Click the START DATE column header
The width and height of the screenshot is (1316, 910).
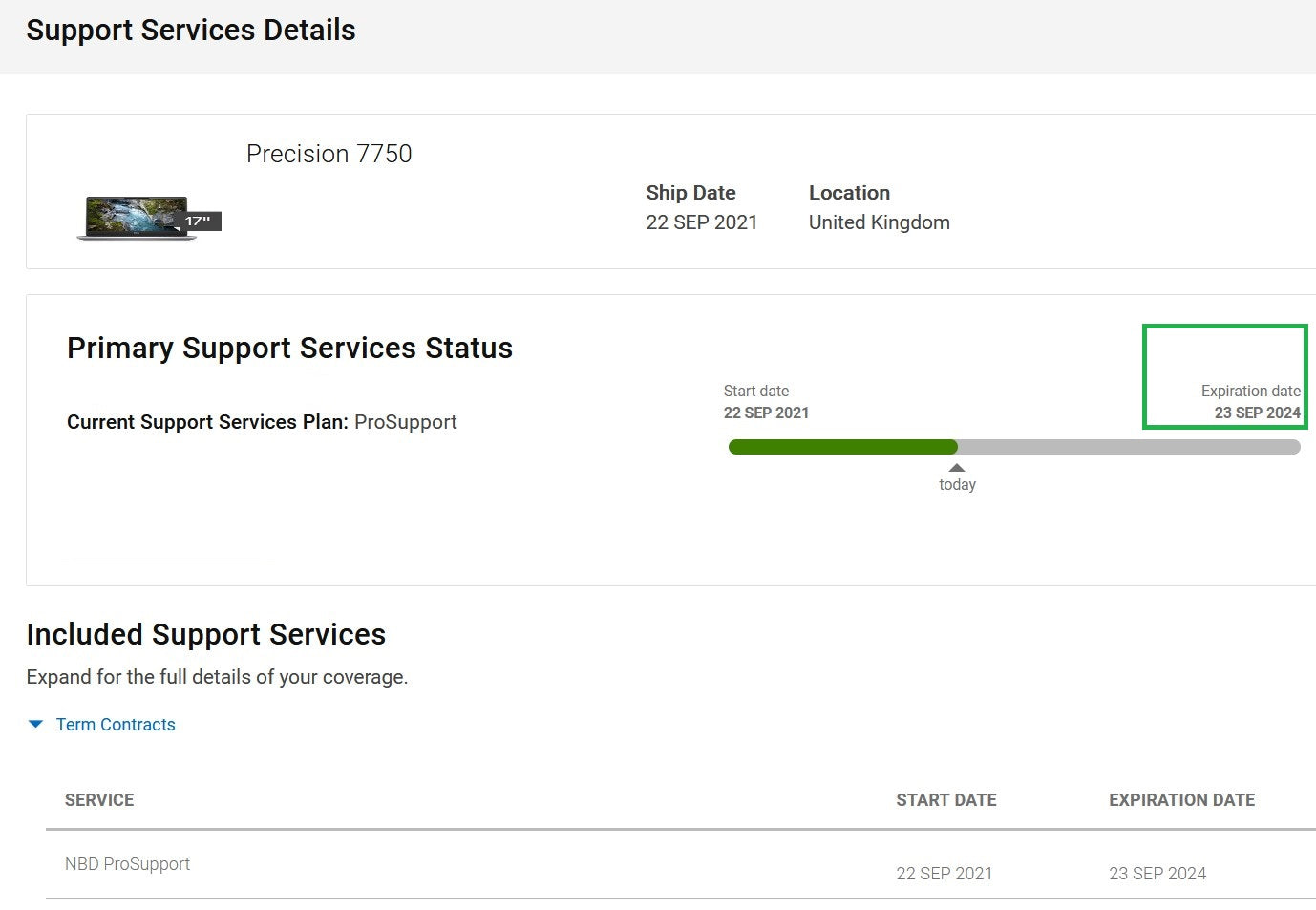(x=945, y=800)
